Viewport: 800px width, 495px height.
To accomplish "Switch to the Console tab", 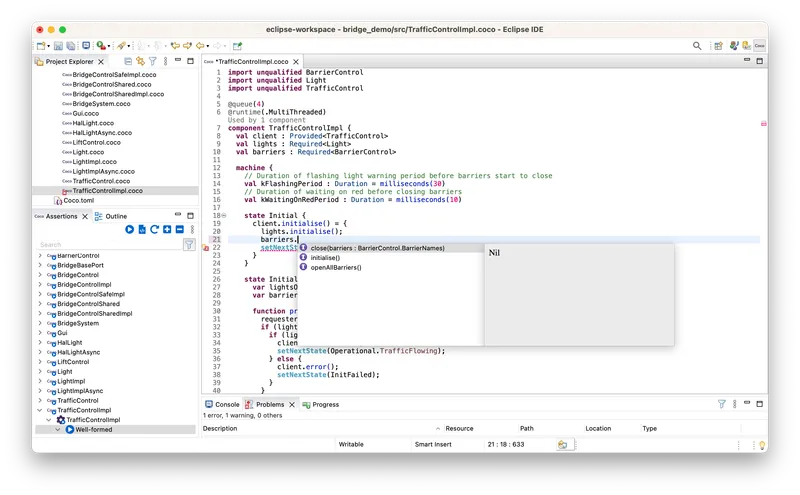I will coord(226,404).
